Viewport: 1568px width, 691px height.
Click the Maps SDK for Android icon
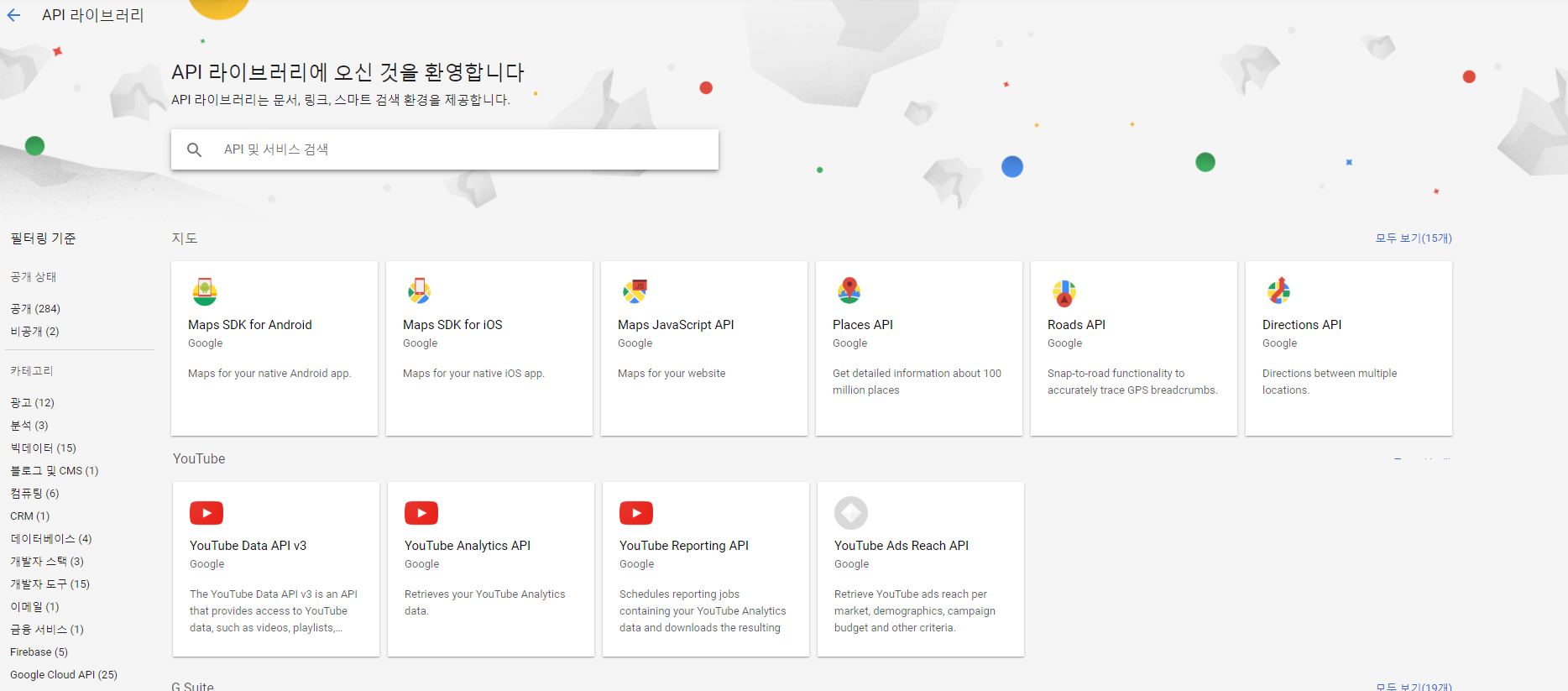click(205, 291)
